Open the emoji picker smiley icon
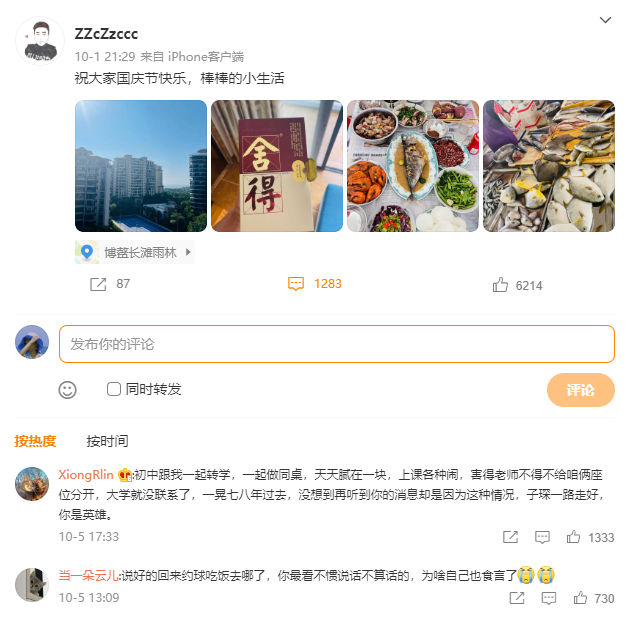The height and width of the screenshot is (623, 632). pos(67,390)
